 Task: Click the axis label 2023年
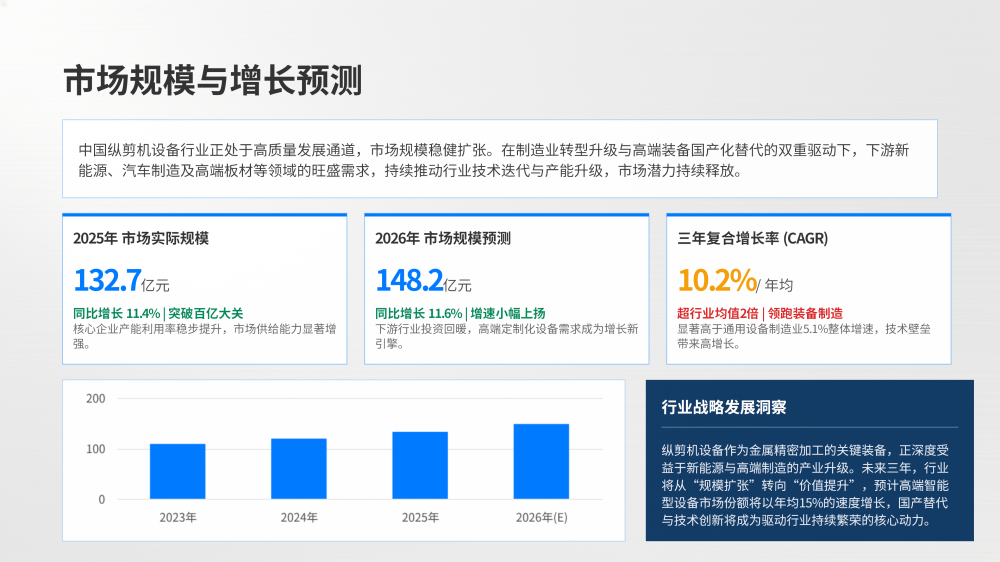178,517
